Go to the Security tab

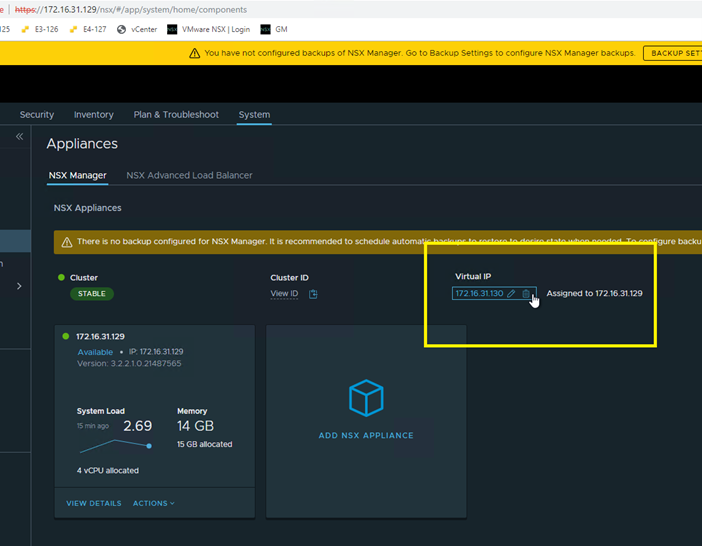point(37,115)
